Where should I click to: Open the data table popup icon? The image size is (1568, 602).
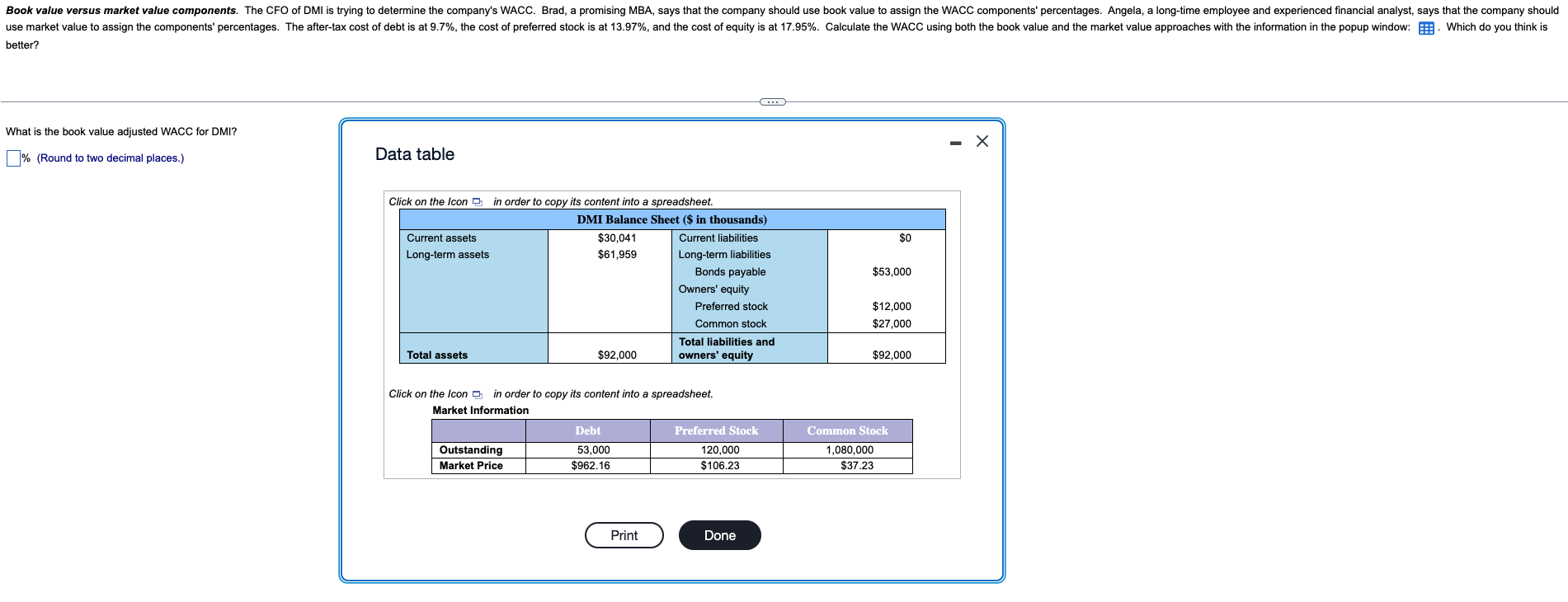coord(1425,28)
